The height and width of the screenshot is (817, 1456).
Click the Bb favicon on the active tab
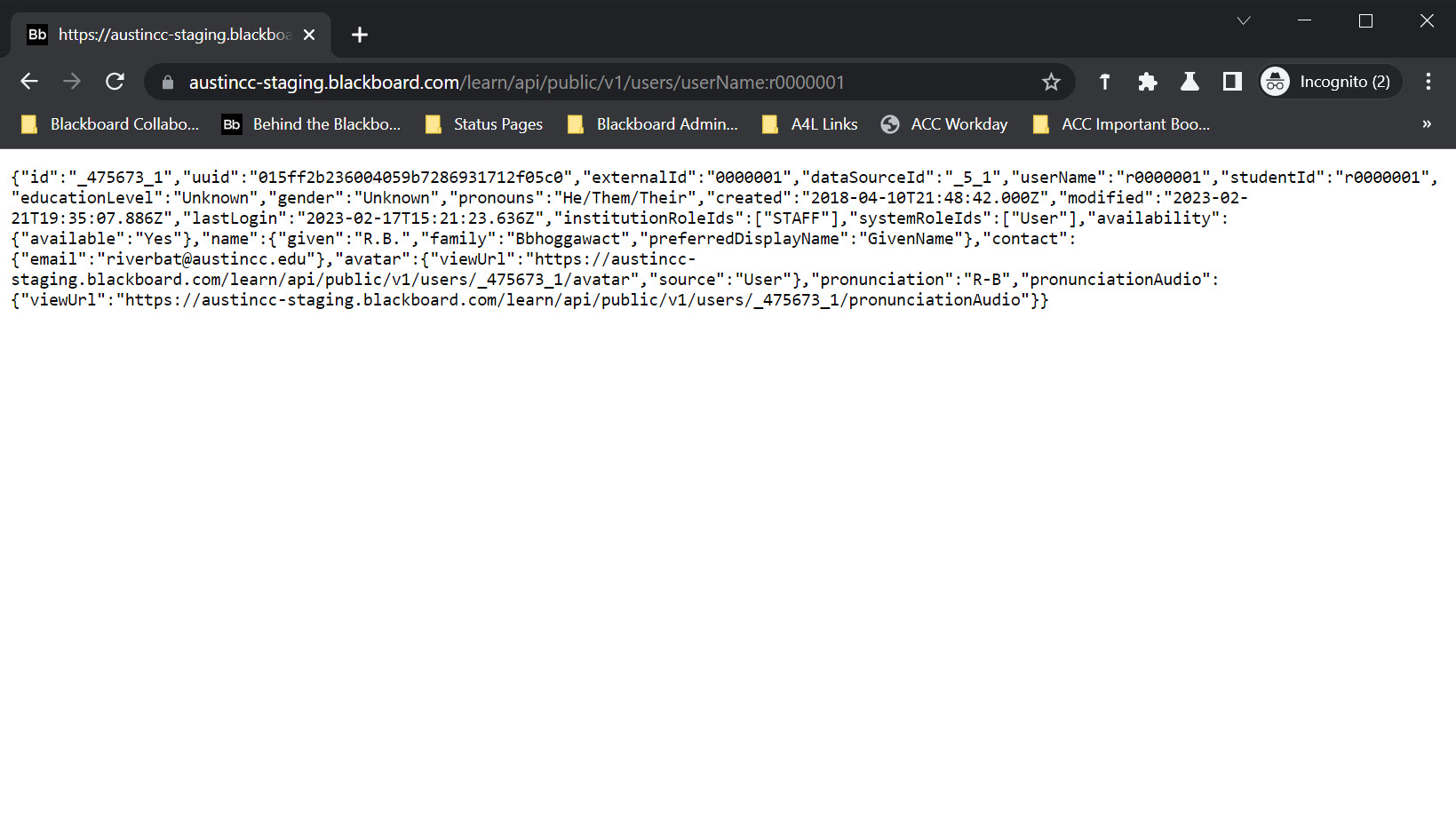(x=36, y=34)
